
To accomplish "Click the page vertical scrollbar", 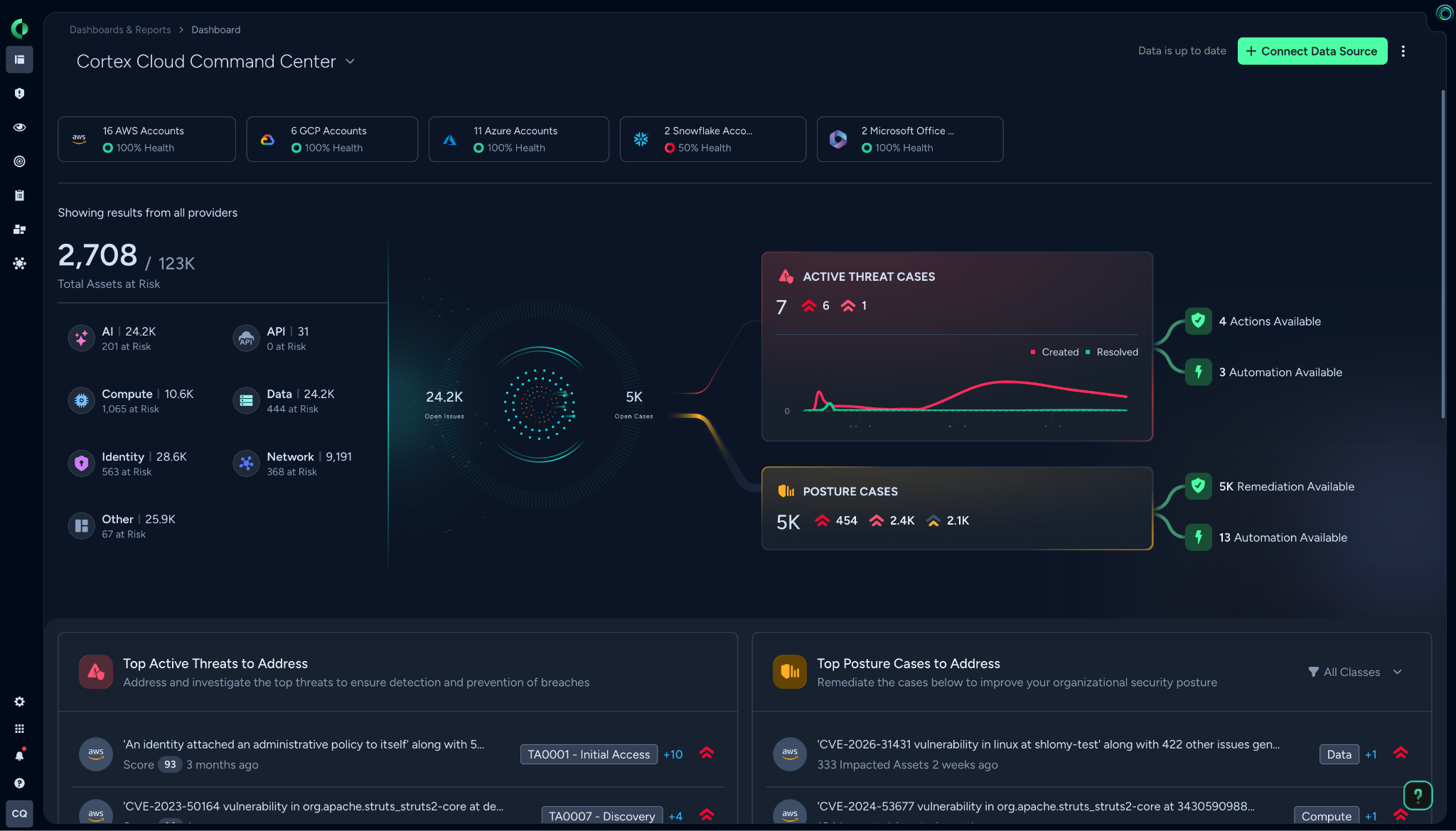I will 1442,254.
